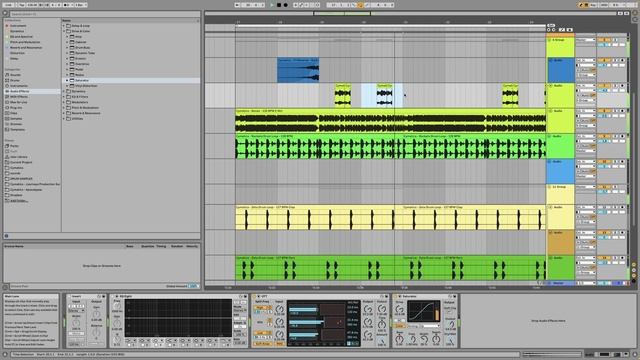Image resolution: width=640 pixels, height=360 pixels.
Task: Hide the browser with its toggle icon
Action: click(x=5, y=13)
